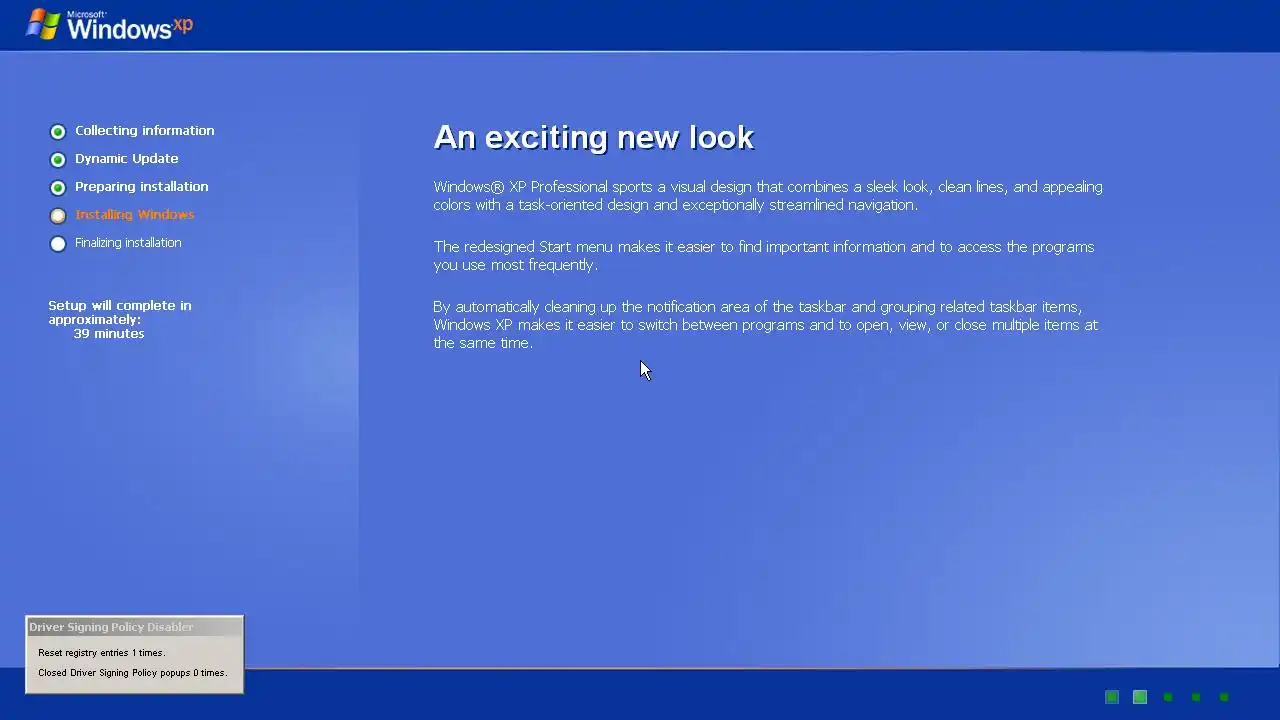Click Closed Driver Signing Policy popups line
Screen dimensions: 1280x720
click(133, 673)
